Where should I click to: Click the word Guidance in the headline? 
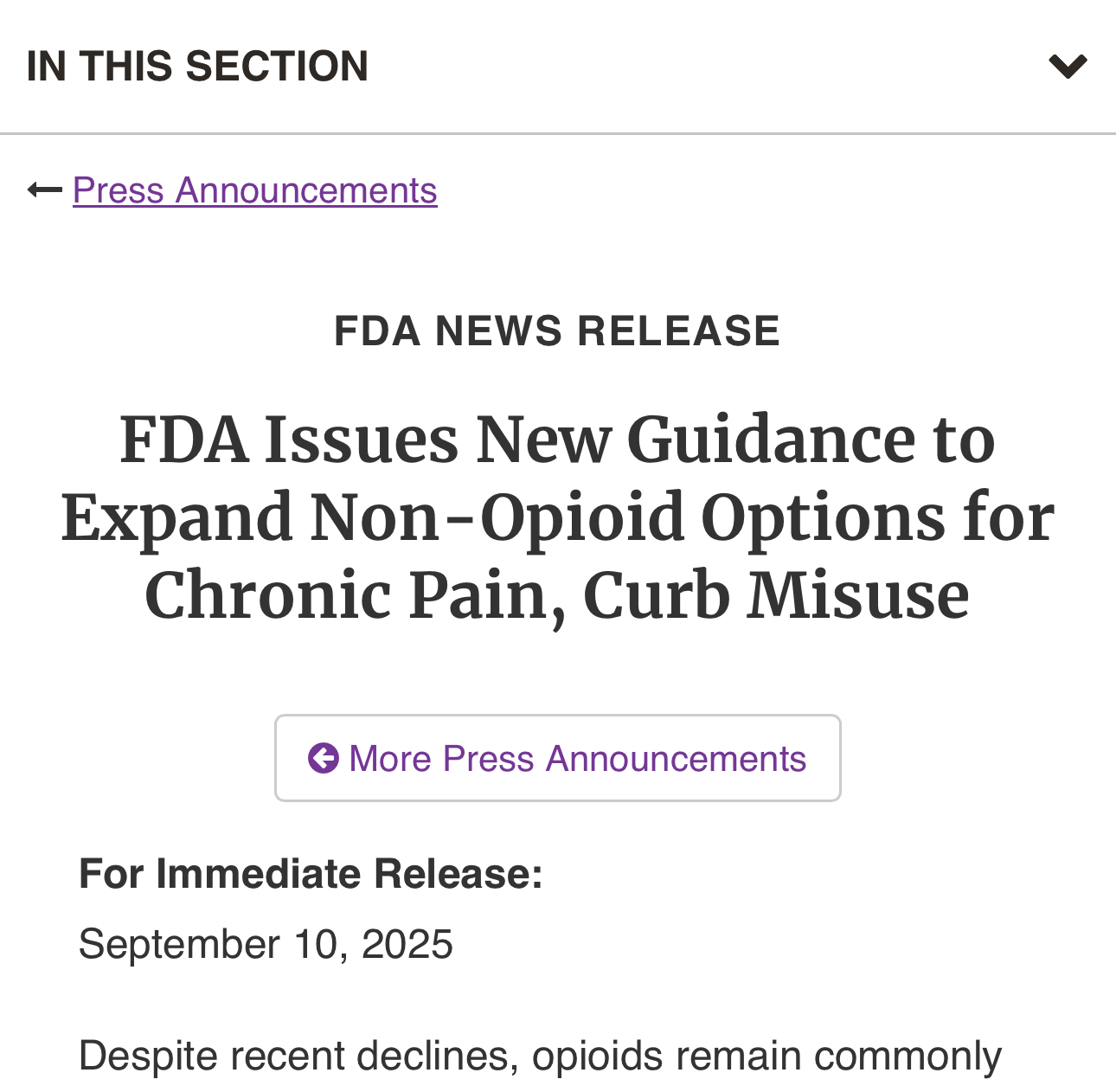click(772, 439)
